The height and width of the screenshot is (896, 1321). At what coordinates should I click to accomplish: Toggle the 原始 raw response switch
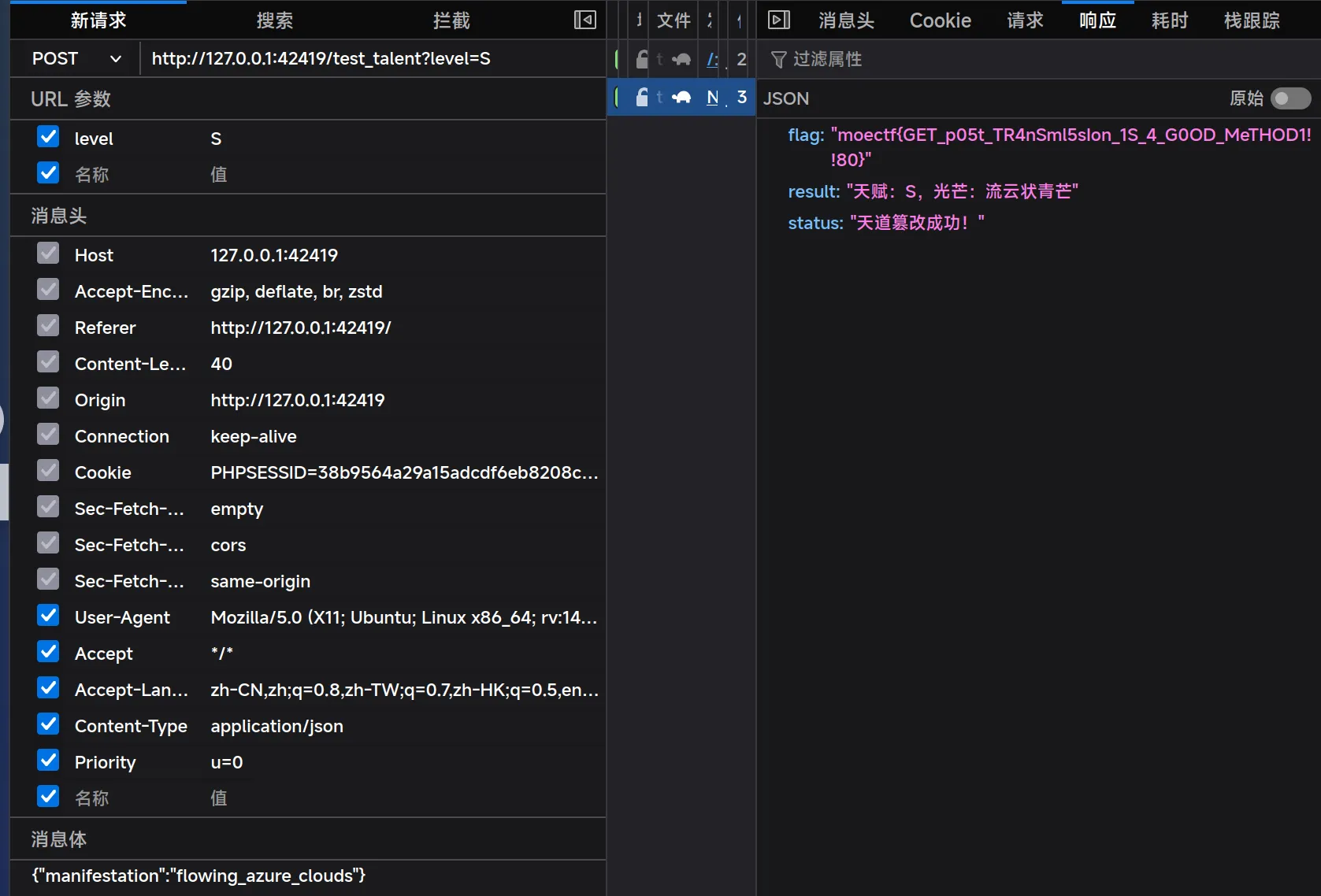(x=1290, y=98)
